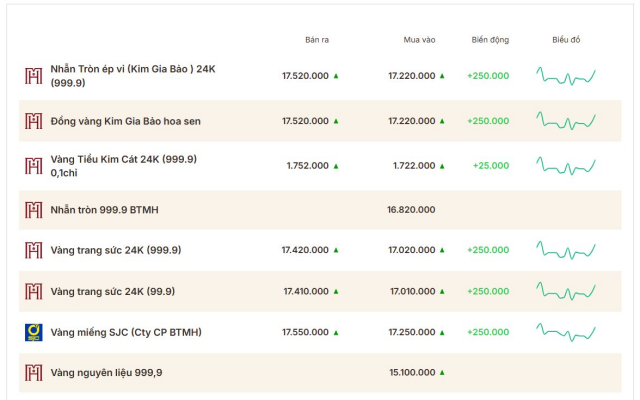Open the Đồng vàng Kim Gia Bảo hoa sen link
The image size is (640, 400).
[126, 121]
